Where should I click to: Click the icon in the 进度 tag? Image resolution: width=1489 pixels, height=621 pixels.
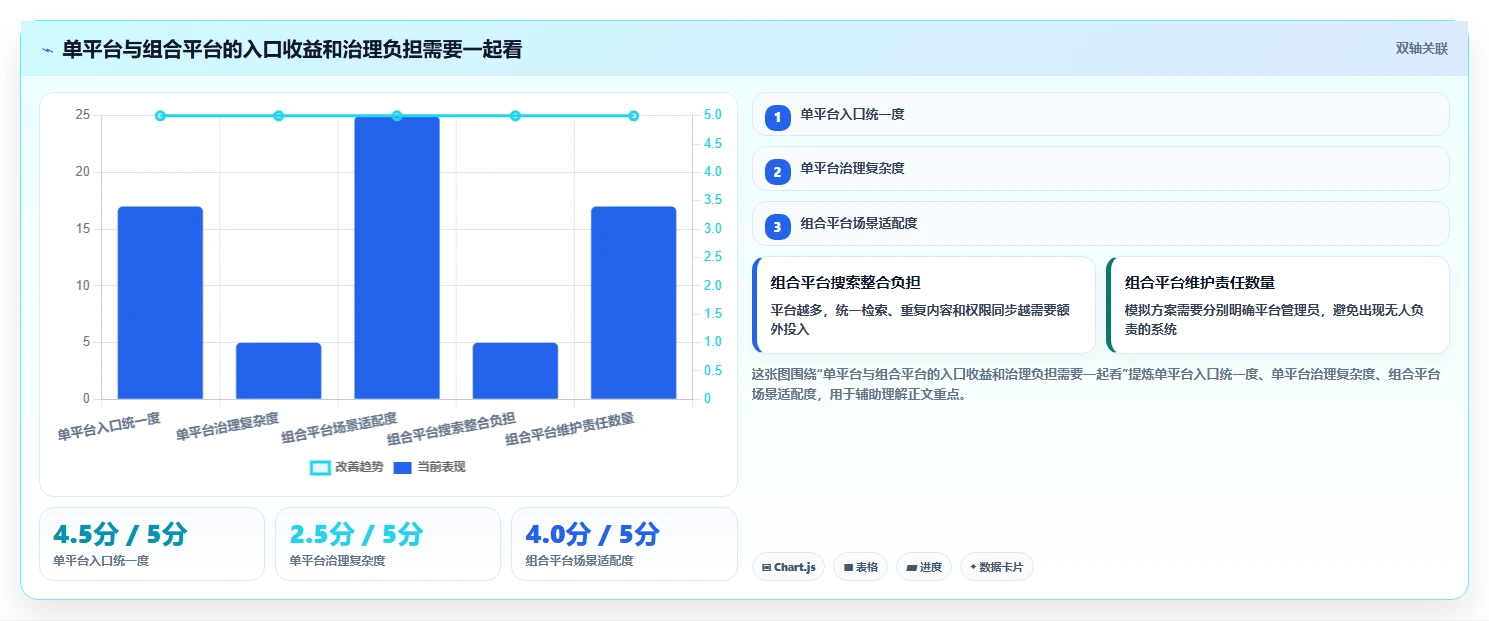[911, 568]
